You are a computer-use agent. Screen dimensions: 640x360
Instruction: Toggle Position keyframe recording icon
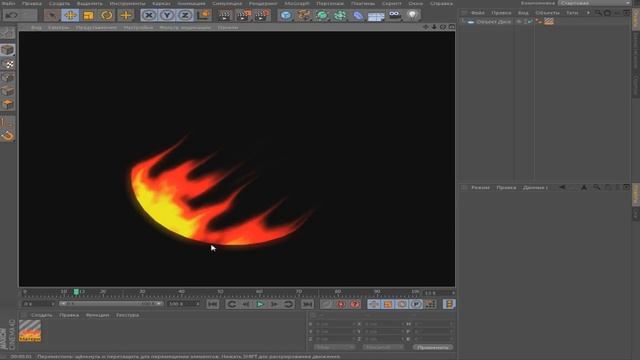pos(374,304)
